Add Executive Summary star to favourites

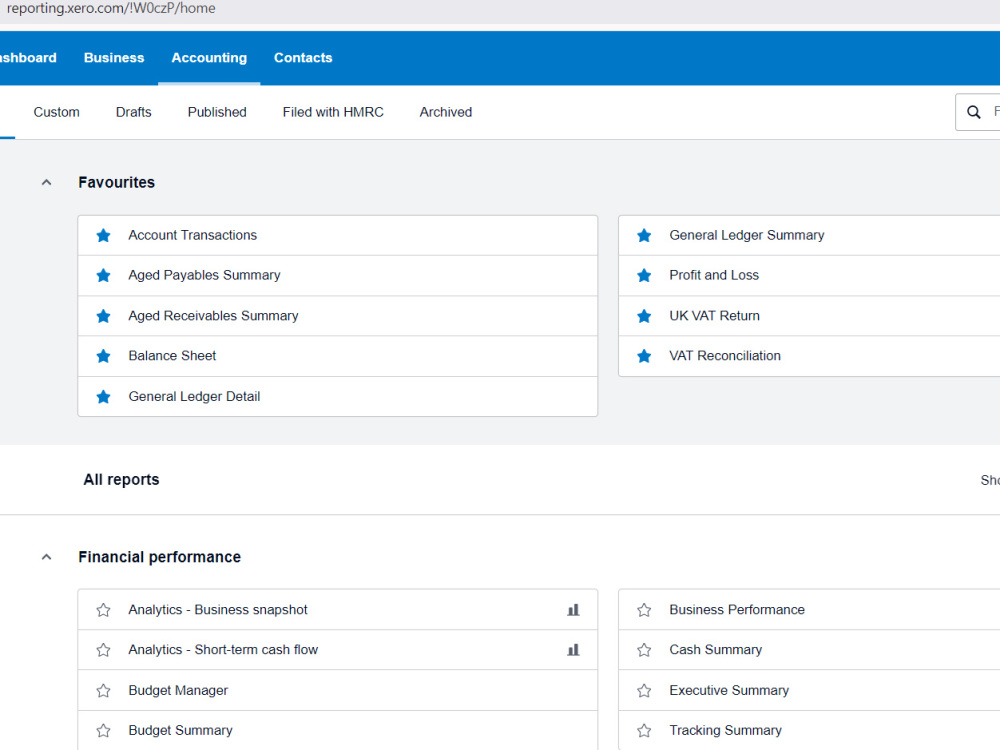point(644,691)
